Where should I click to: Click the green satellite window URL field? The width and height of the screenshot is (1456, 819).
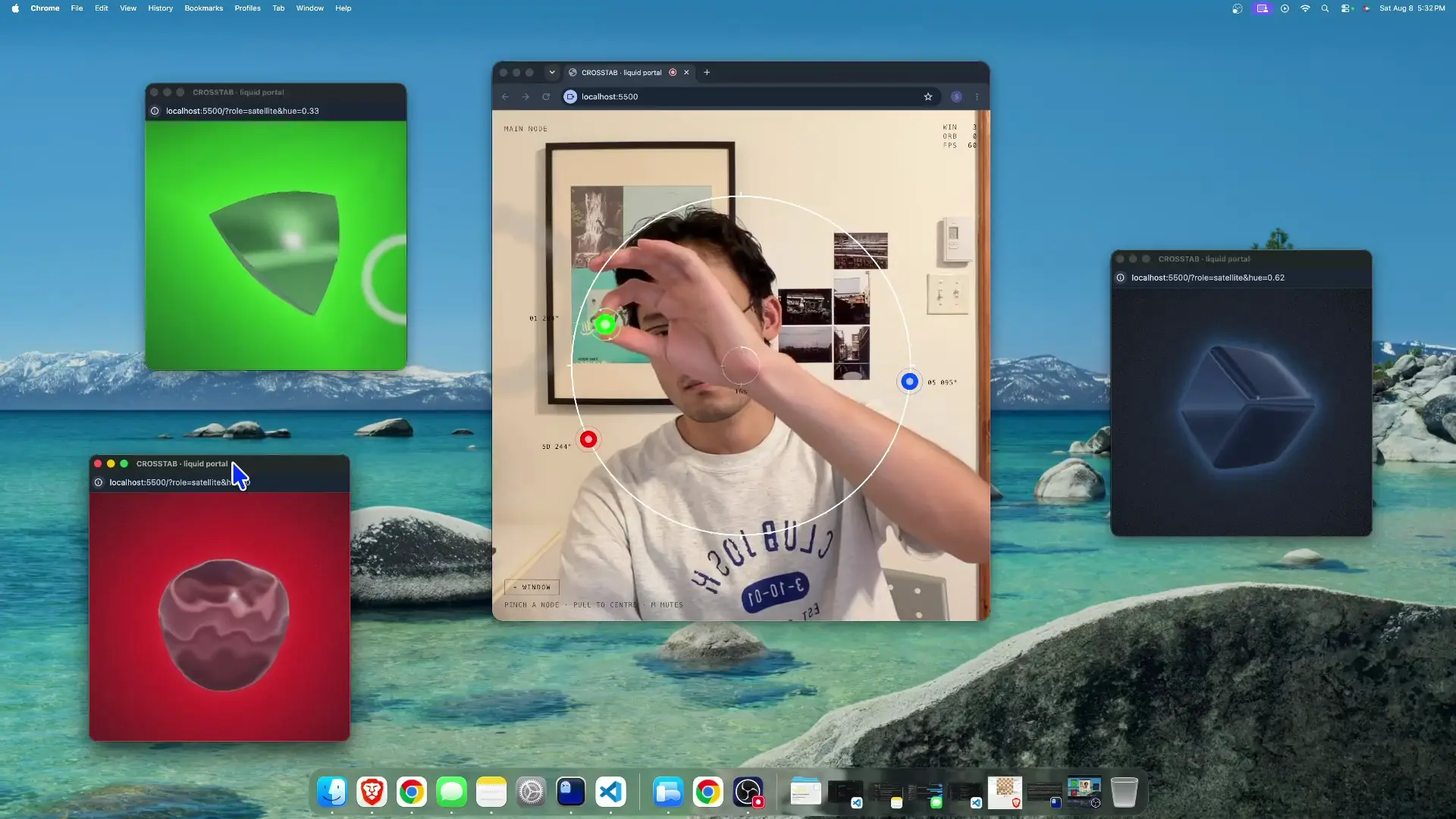243,111
